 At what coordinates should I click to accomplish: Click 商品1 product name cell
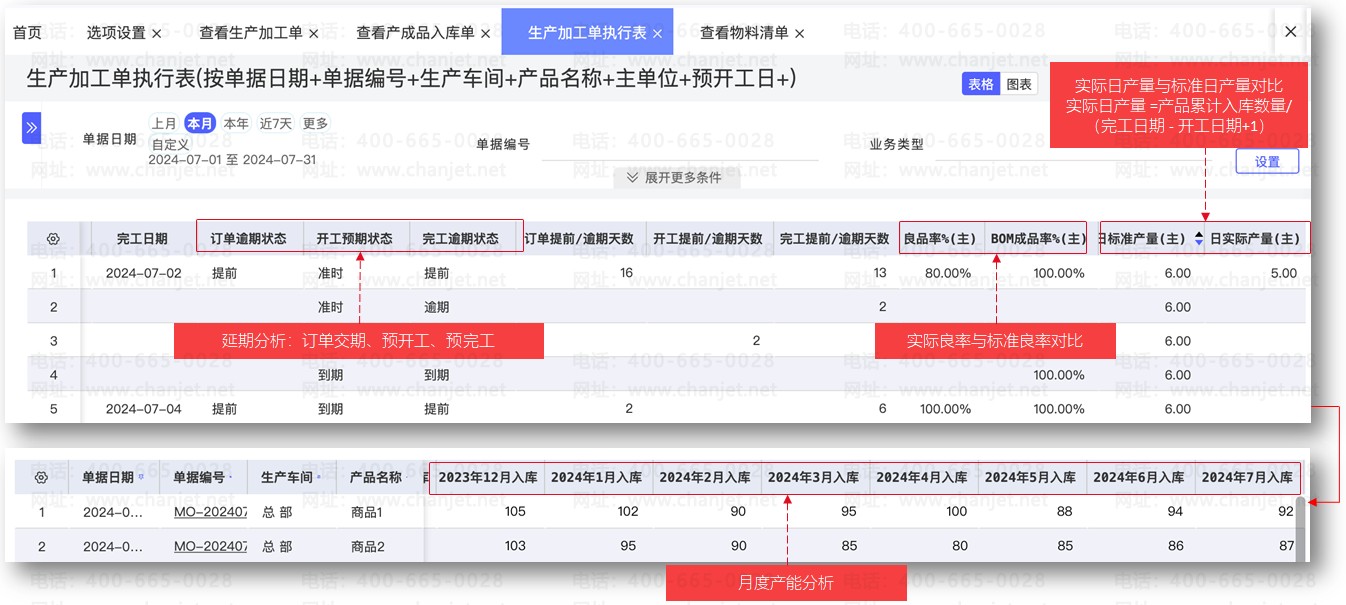click(367, 512)
